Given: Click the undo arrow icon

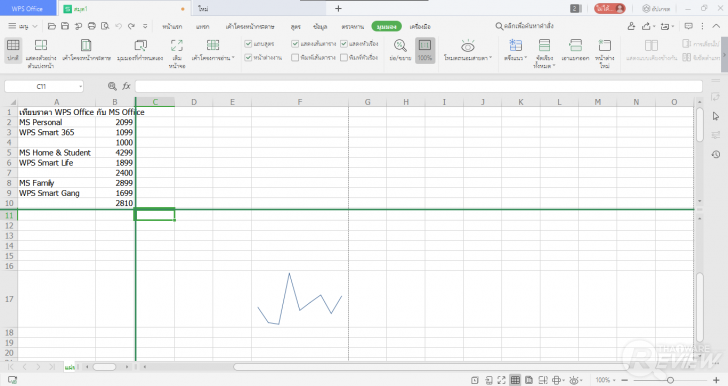Looking at the screenshot, I should point(118,26).
